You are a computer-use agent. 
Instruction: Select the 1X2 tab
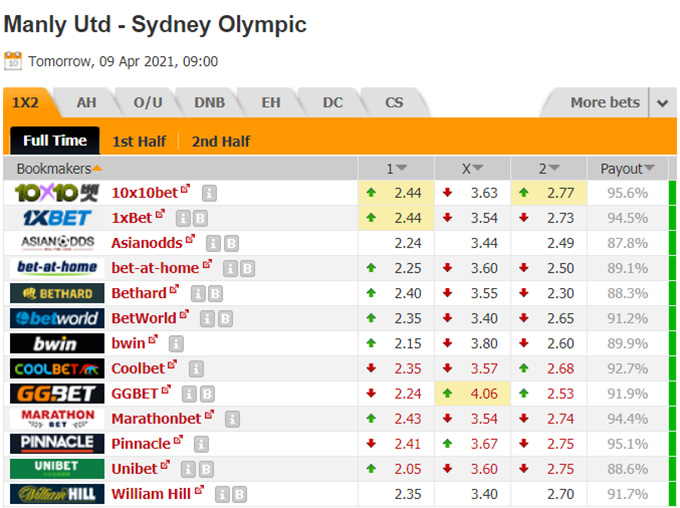pos(26,103)
